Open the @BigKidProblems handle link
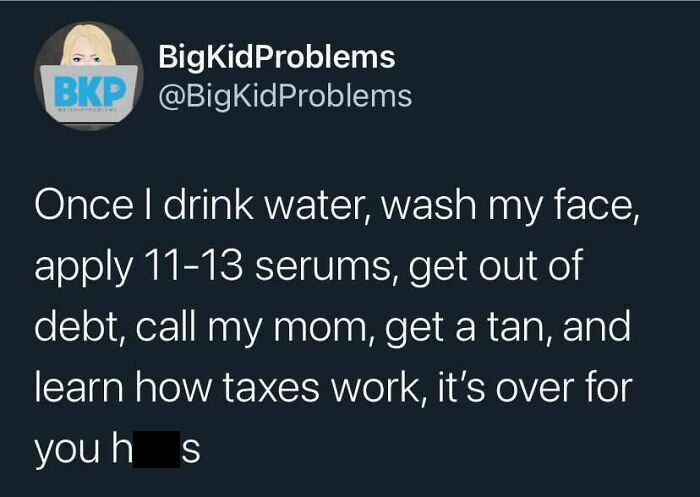Viewport: 700px width, 497px height. tap(285, 96)
